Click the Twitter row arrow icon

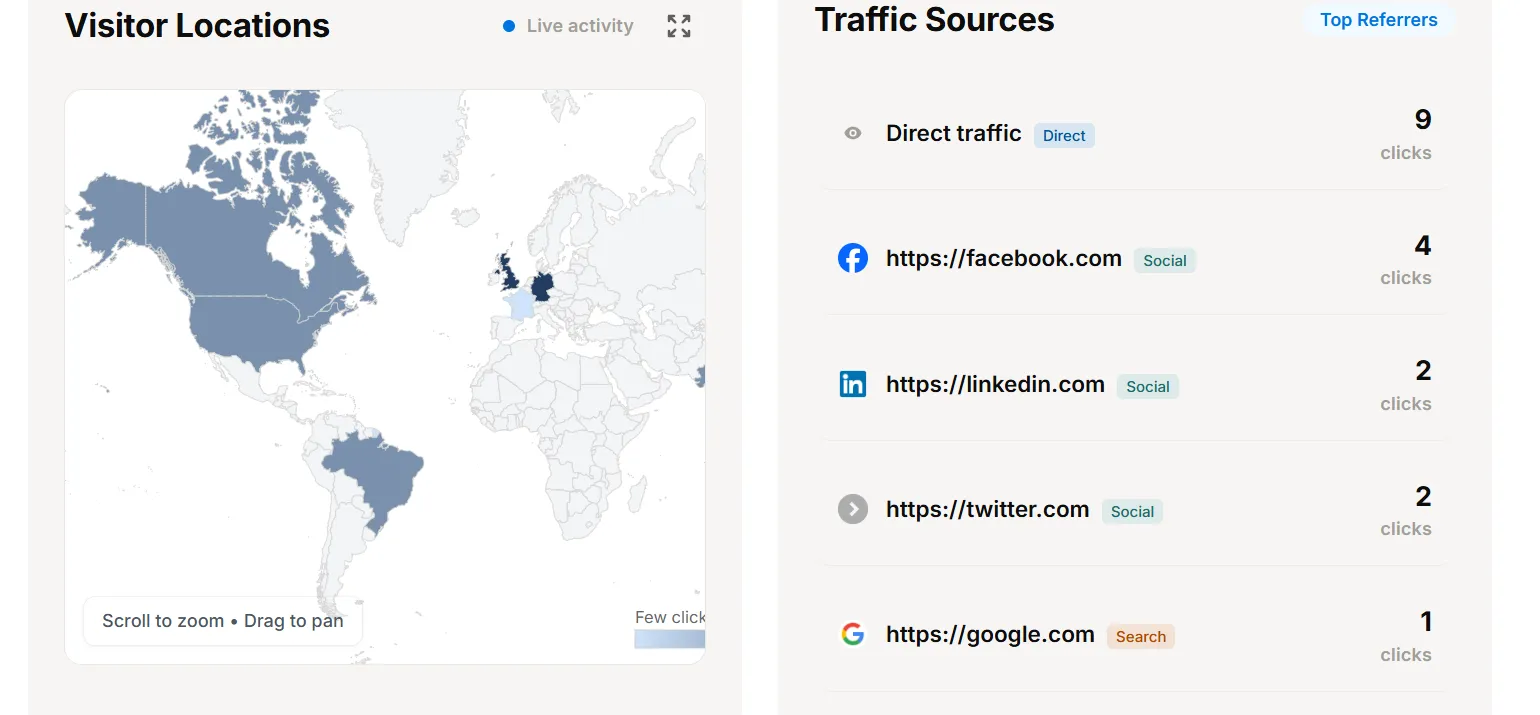click(852, 509)
